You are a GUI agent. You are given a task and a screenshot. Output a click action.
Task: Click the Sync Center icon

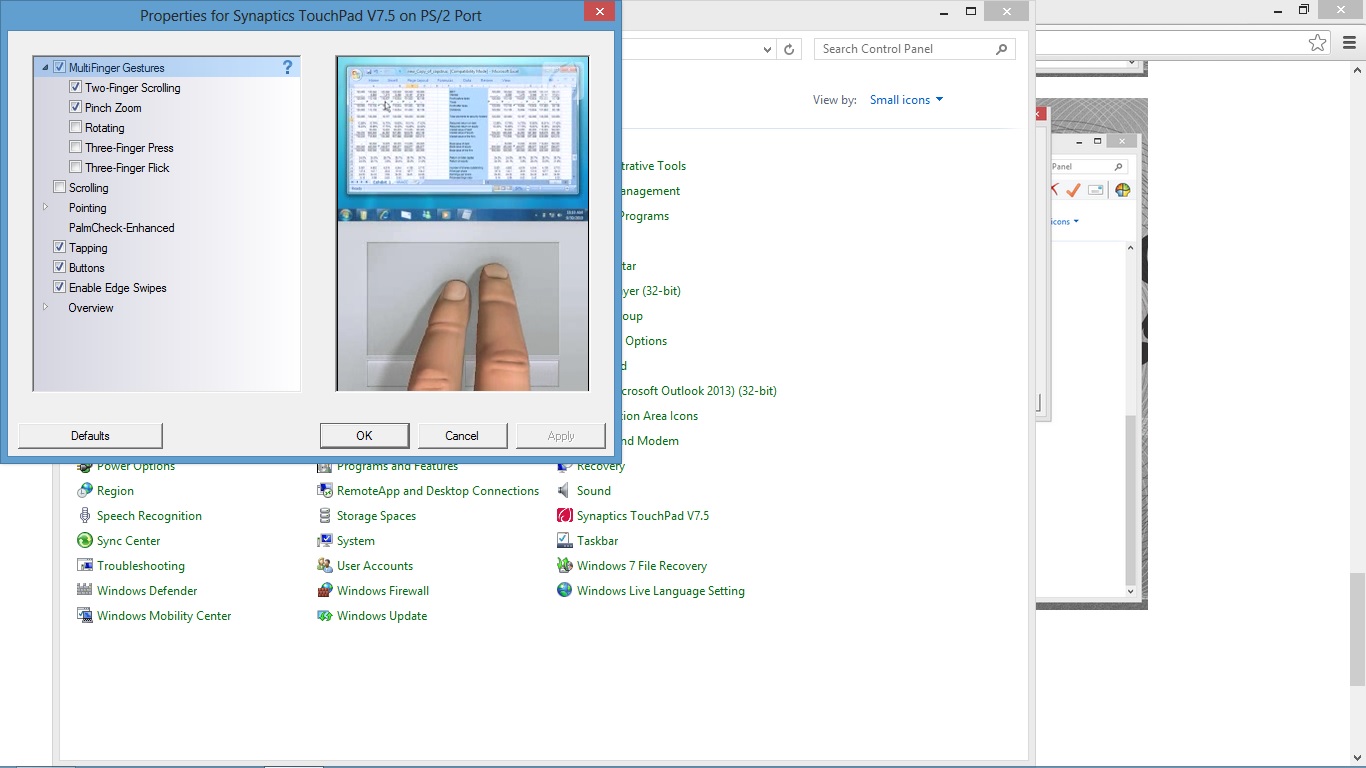pyautogui.click(x=85, y=541)
